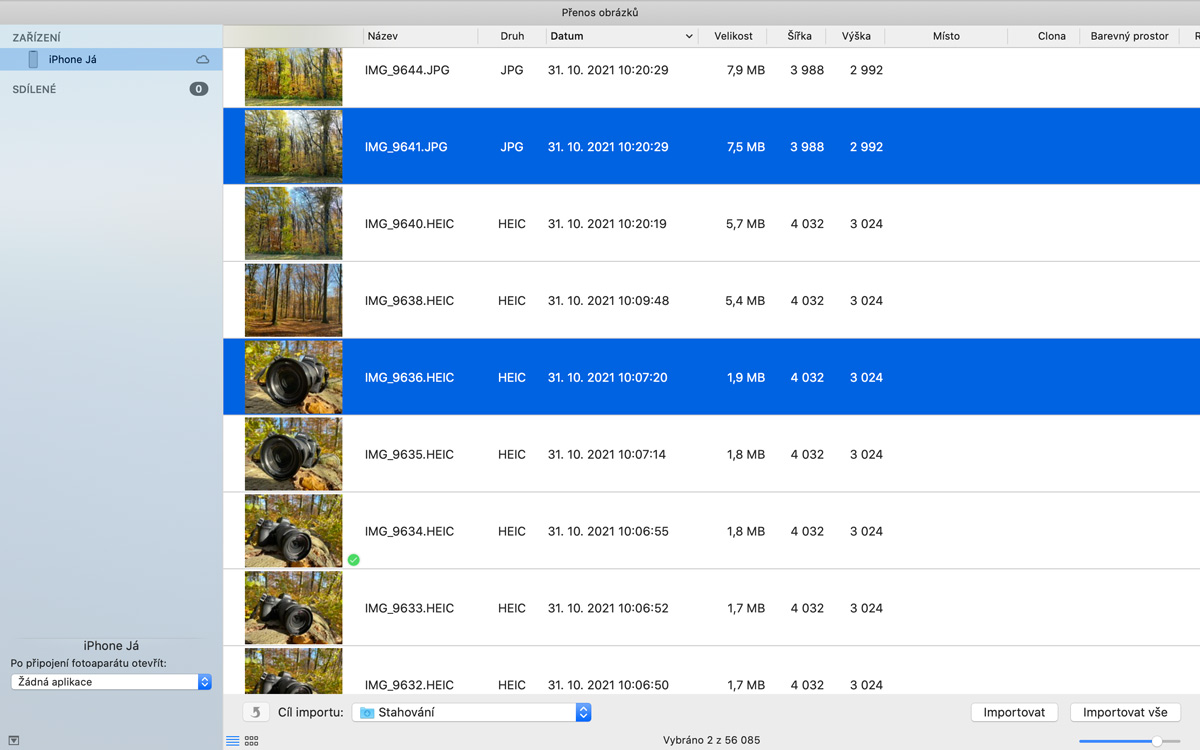Screen dimensions: 1200x750
Task: Select the IMG_9635.HEIC row
Action: (x=600, y=454)
